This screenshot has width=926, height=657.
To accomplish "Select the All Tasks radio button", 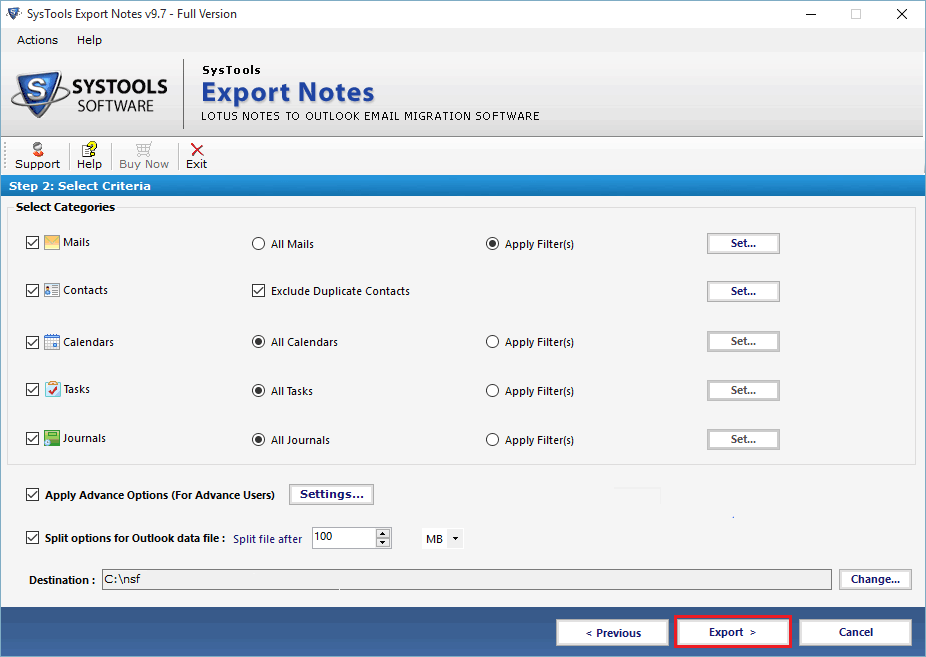I will 258,391.
